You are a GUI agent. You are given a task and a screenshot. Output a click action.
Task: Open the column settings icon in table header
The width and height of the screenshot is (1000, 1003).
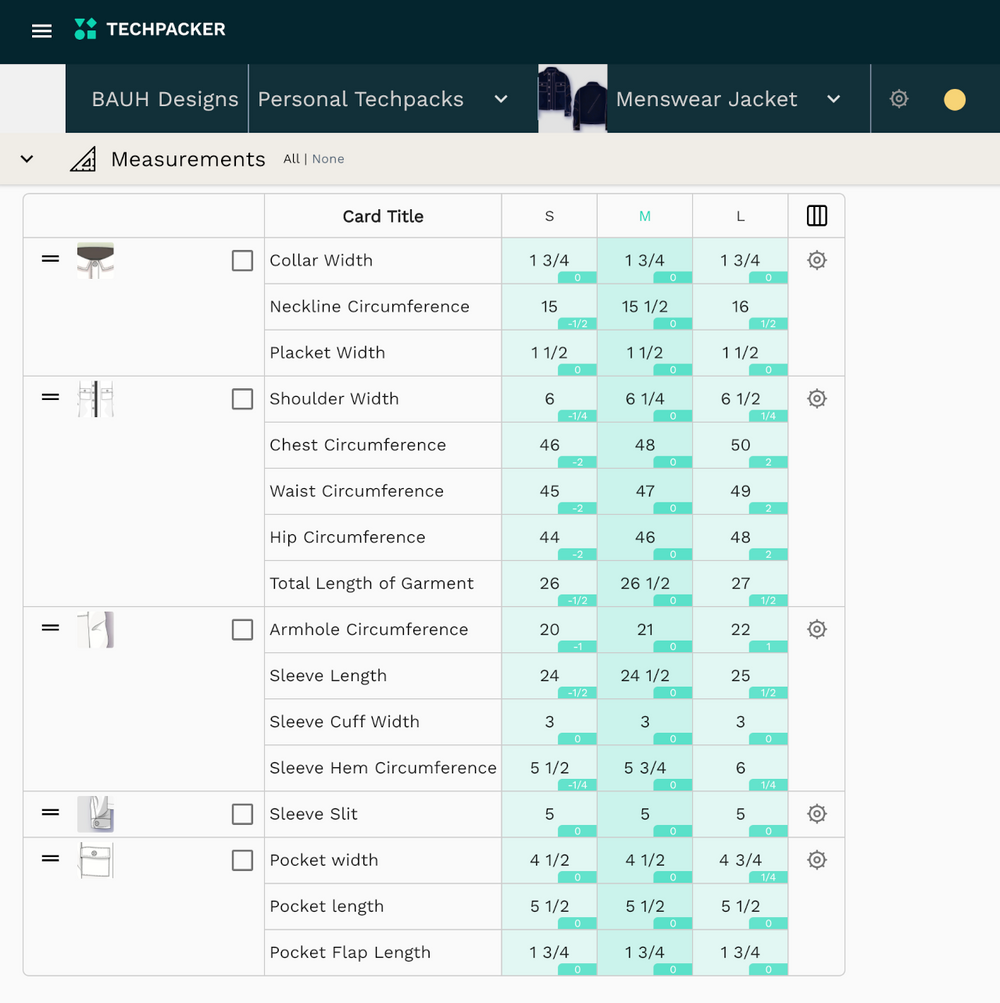(x=816, y=215)
